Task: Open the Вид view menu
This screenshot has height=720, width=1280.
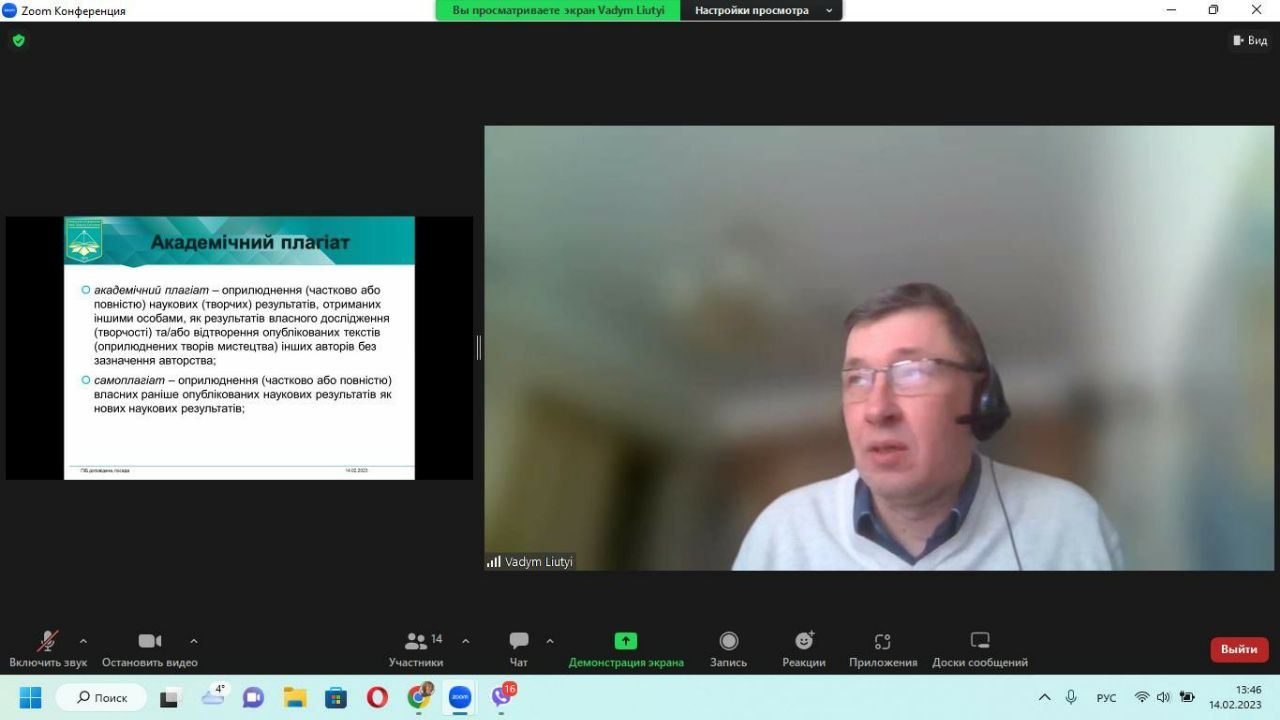Action: click(1250, 41)
